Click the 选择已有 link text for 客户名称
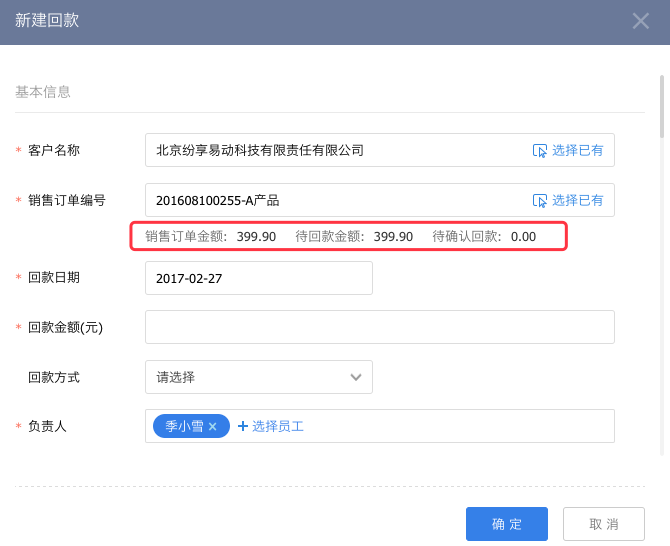Screen dimensions: 670x546 [x=578, y=150]
